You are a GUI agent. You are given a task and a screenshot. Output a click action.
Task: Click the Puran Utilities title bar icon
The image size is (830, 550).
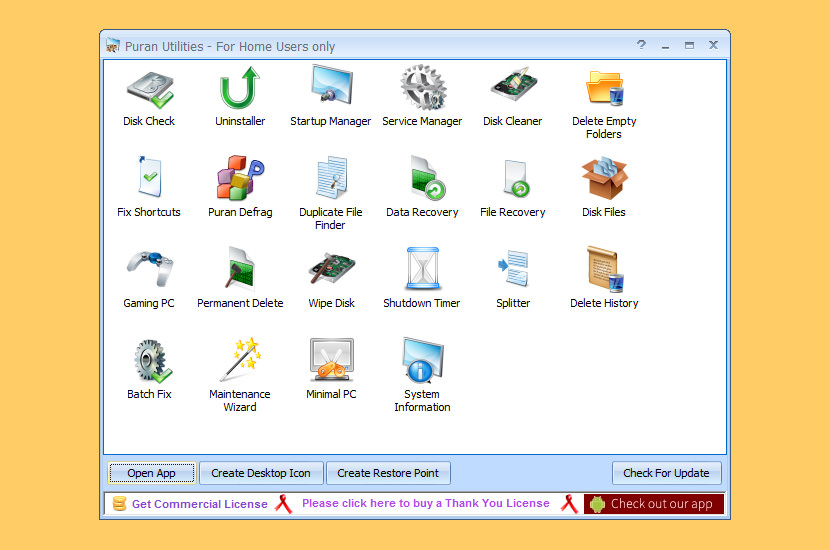coord(113,46)
